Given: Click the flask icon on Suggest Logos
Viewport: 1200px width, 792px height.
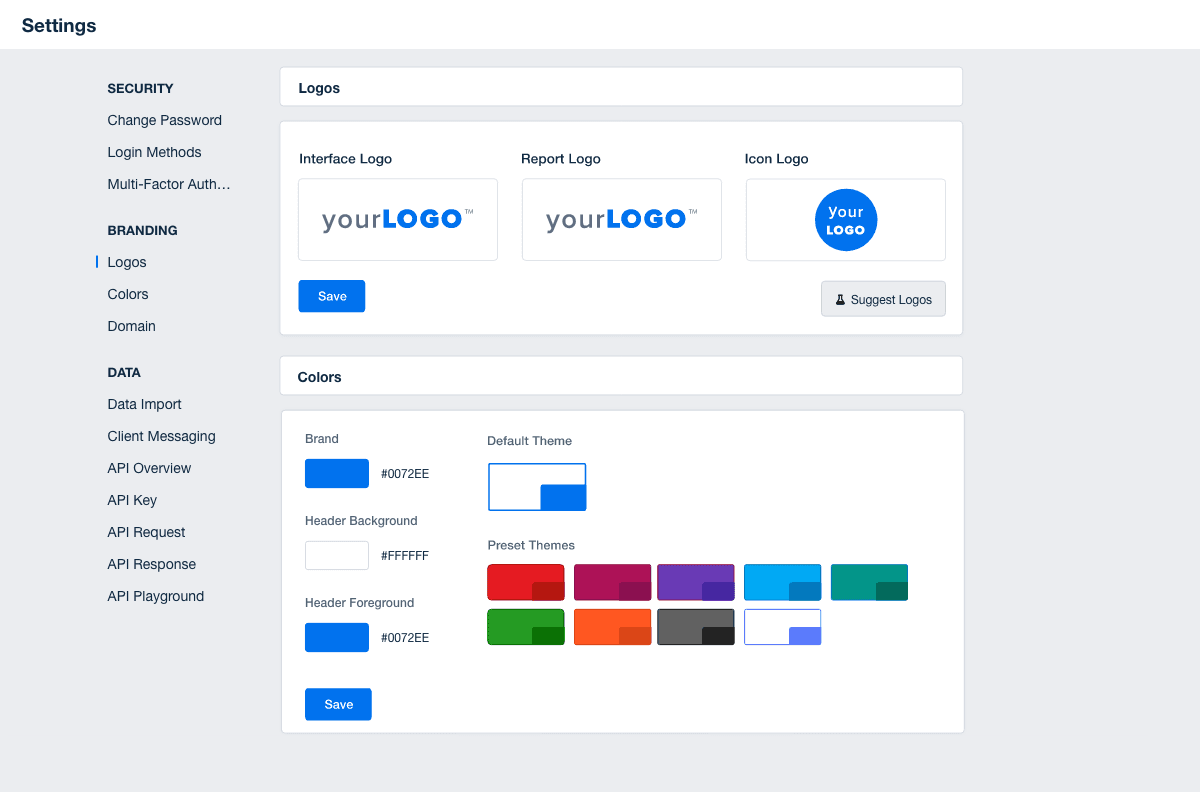Looking at the screenshot, I should pyautogui.click(x=840, y=298).
